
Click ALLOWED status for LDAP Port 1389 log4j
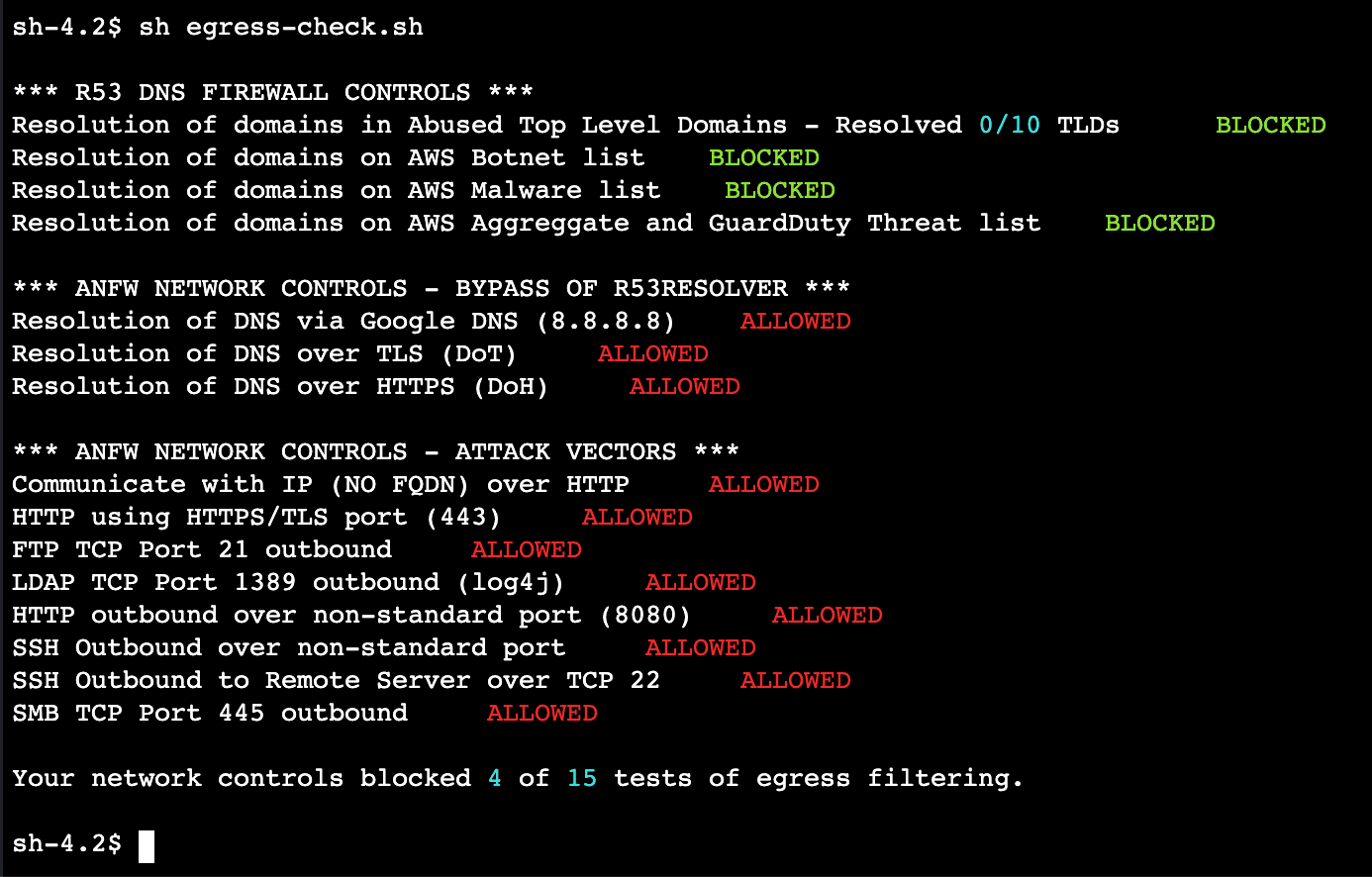pyautogui.click(x=701, y=582)
